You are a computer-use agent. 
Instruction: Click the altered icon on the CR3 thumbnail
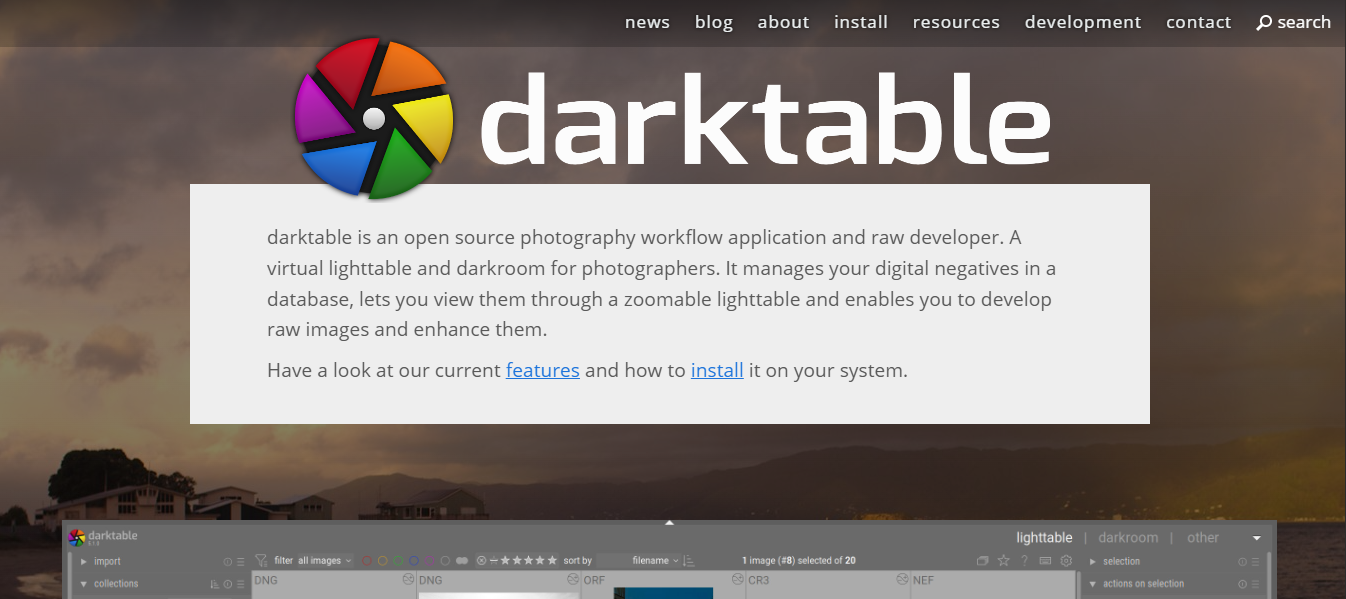pyautogui.click(x=903, y=579)
